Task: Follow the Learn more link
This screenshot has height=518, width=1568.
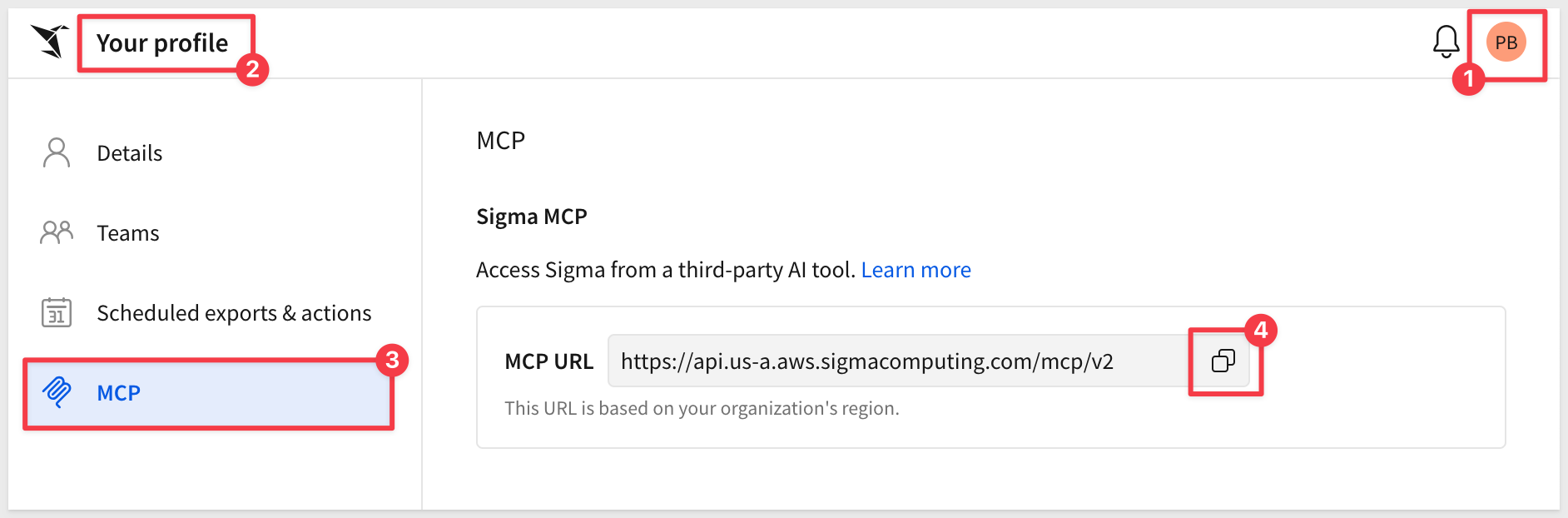Action: point(915,270)
